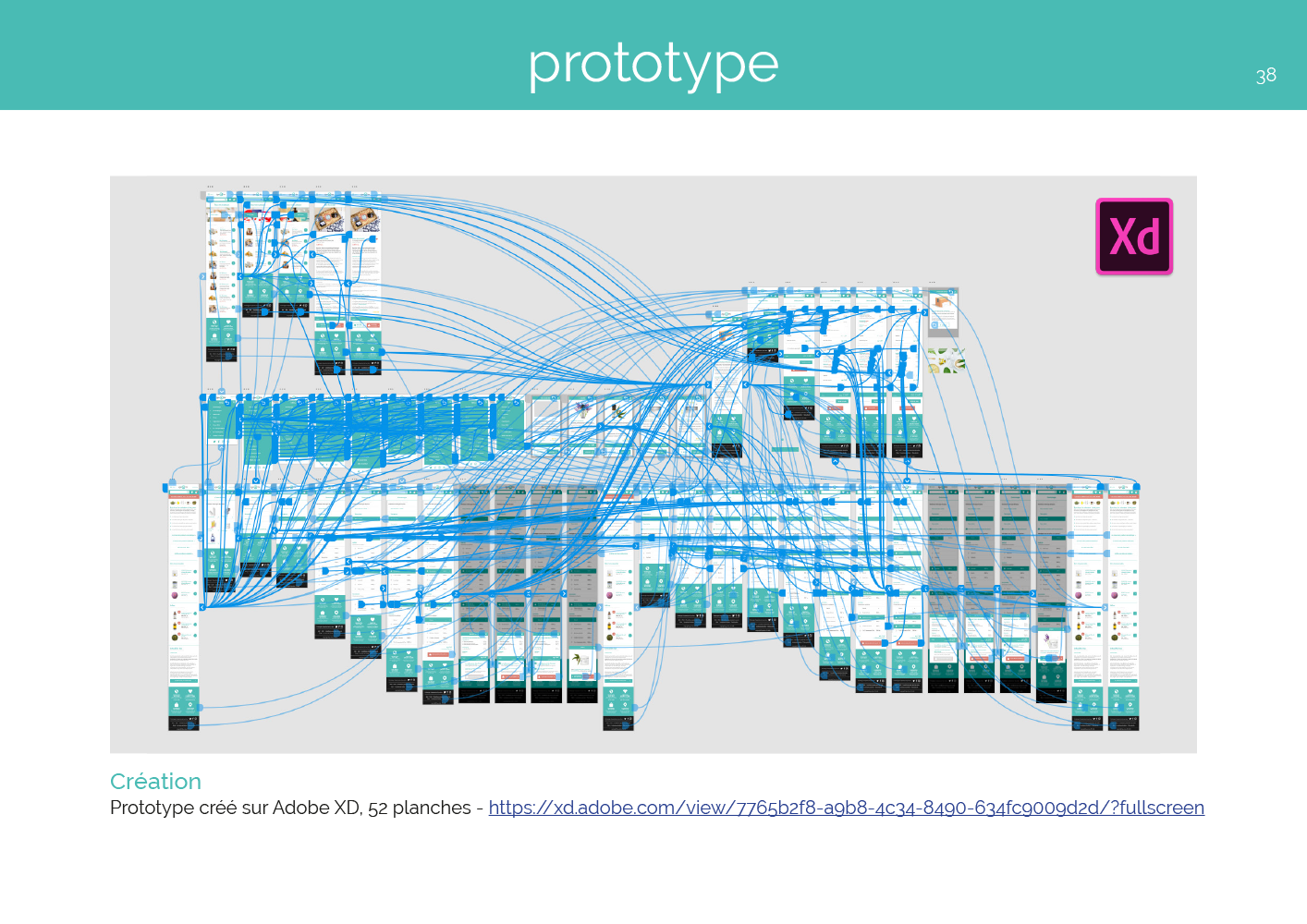The height and width of the screenshot is (924, 1307).
Task: Select the green leaves image thumbnail
Action: (946, 361)
